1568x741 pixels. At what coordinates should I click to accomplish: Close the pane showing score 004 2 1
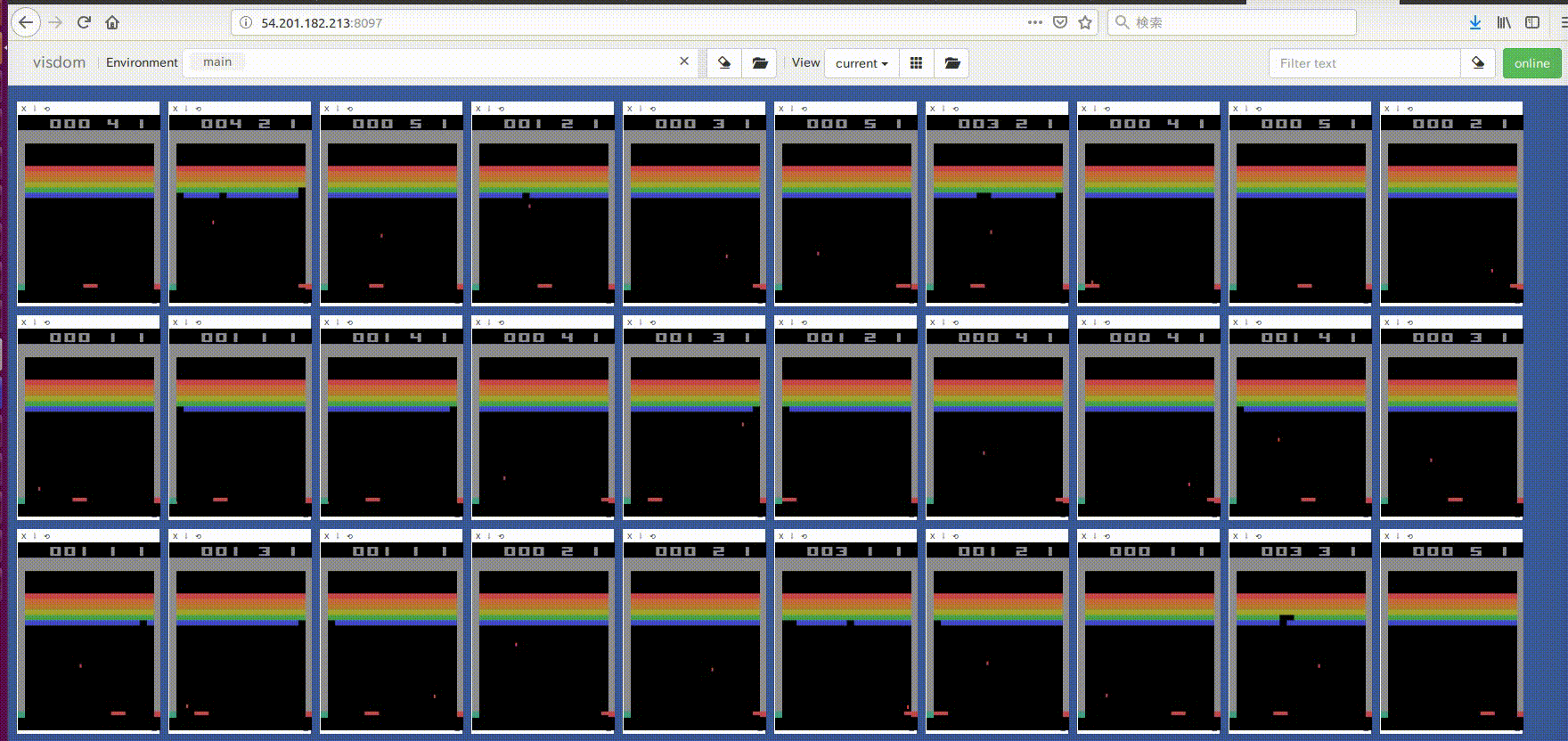175,109
